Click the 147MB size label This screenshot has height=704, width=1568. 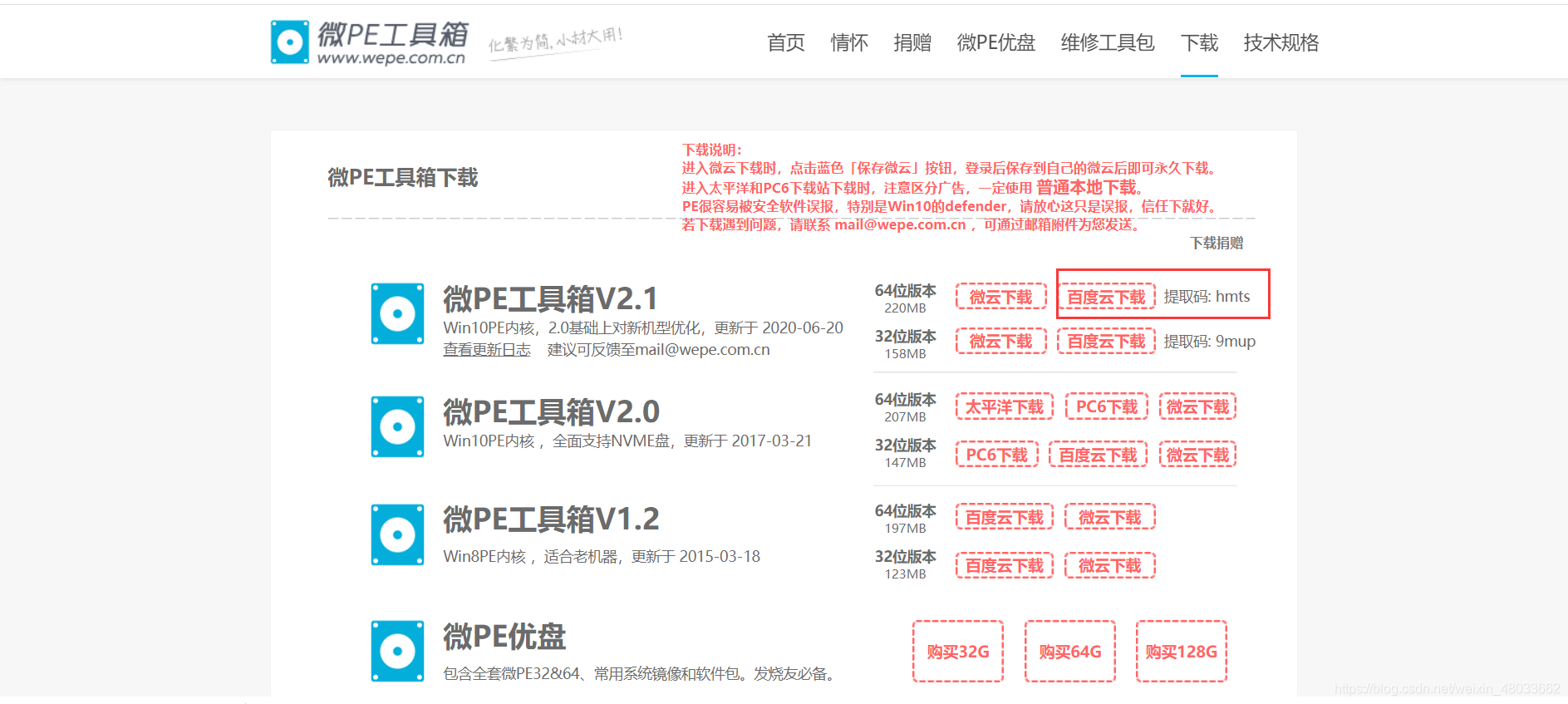click(905, 463)
